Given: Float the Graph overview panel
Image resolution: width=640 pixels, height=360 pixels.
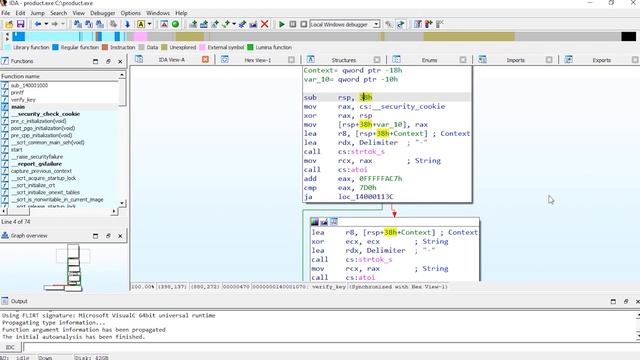Looking at the screenshot, I should (108, 236).
